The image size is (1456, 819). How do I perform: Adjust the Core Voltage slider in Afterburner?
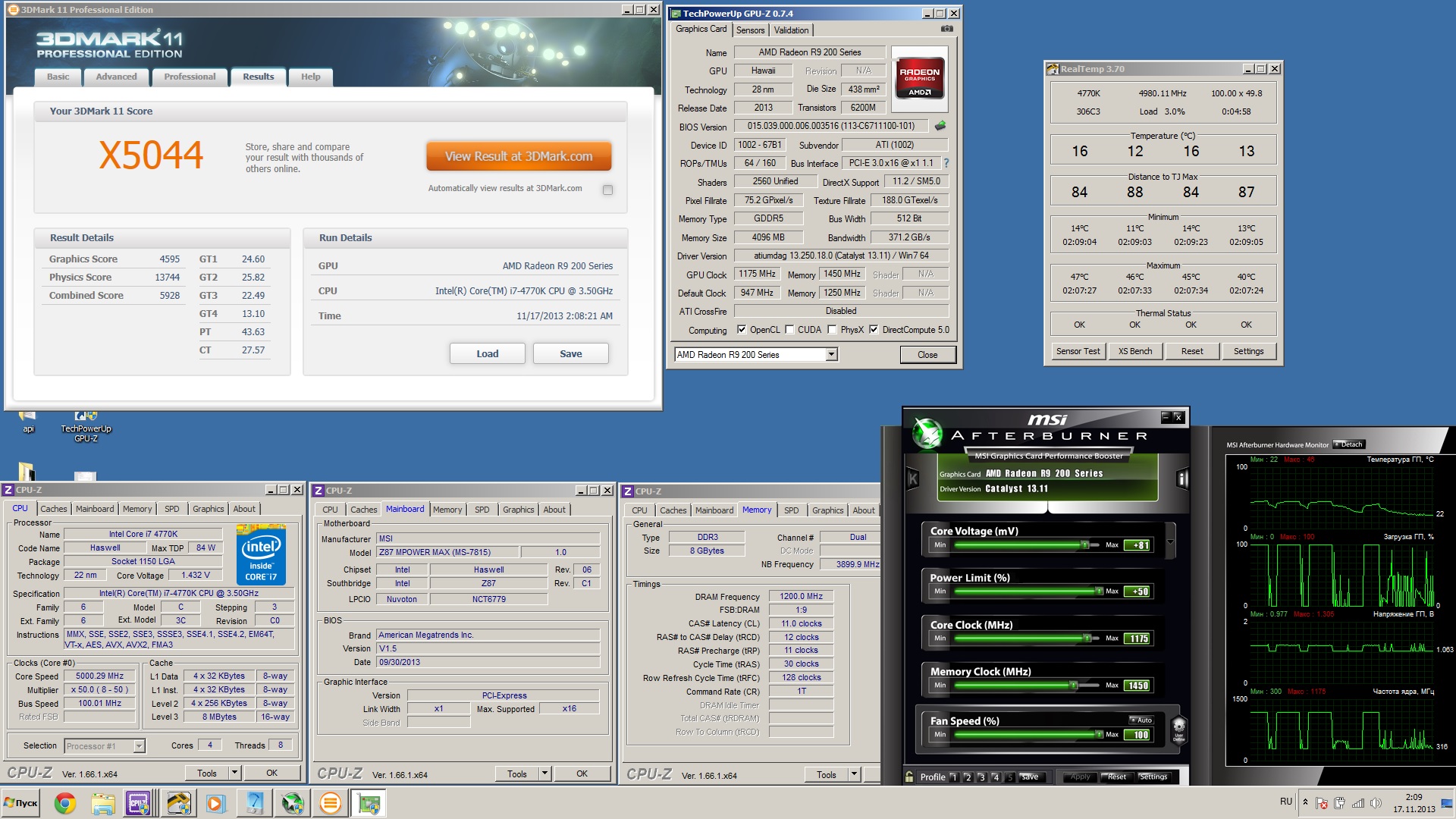tap(1025, 544)
